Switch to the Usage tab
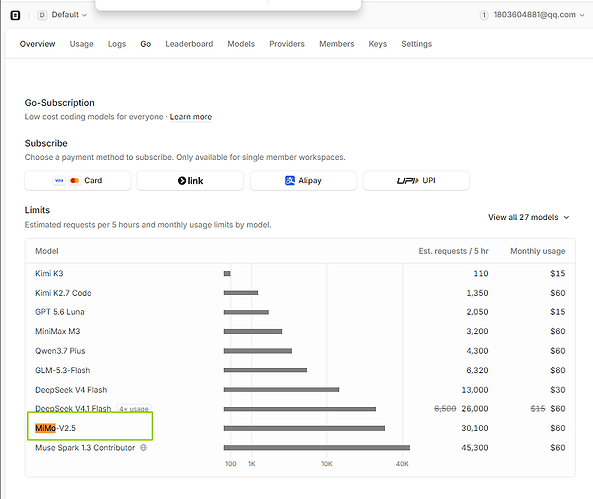Viewport: 593px width, 499px height. (81, 44)
